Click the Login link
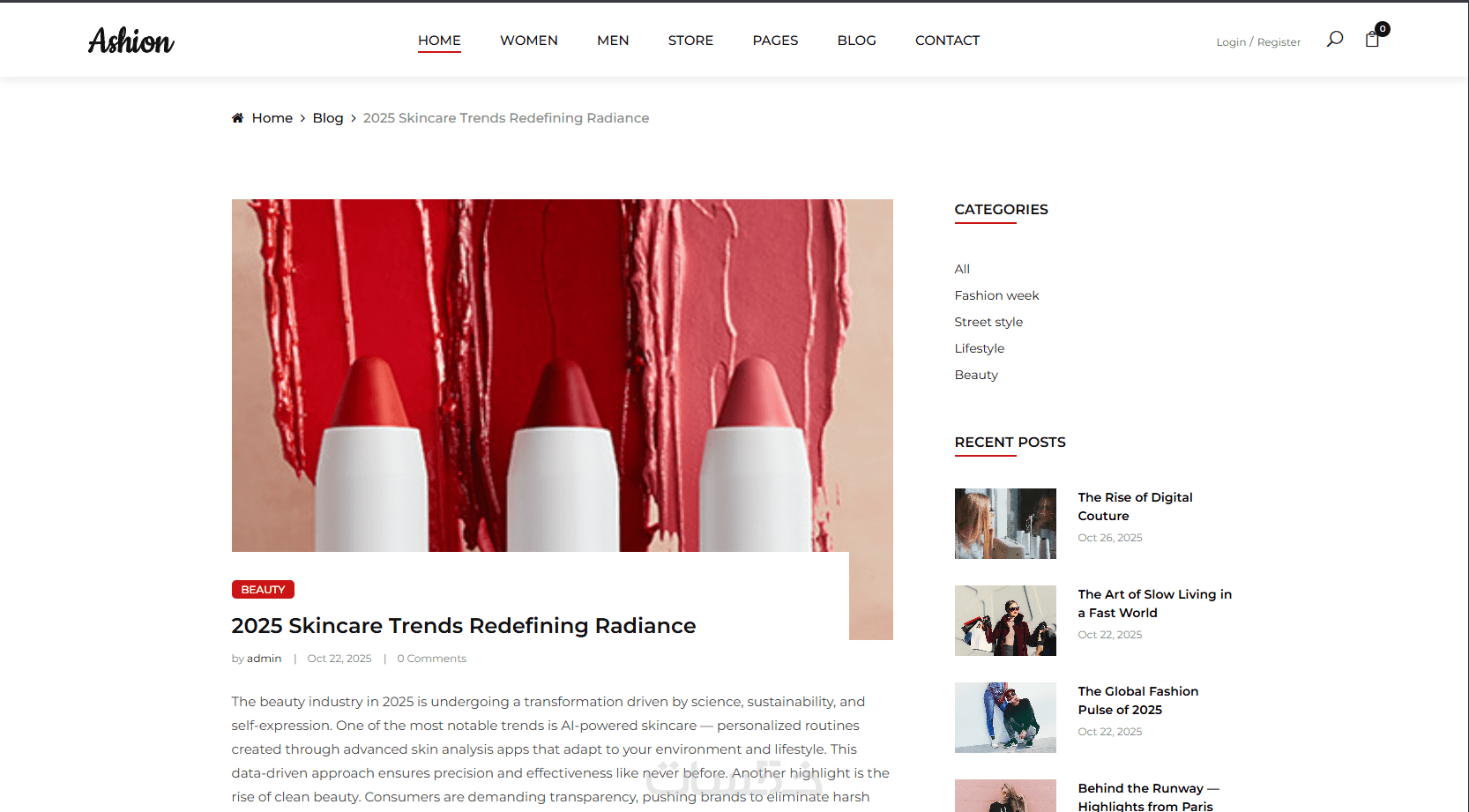This screenshot has height=812, width=1469. pyautogui.click(x=1231, y=42)
